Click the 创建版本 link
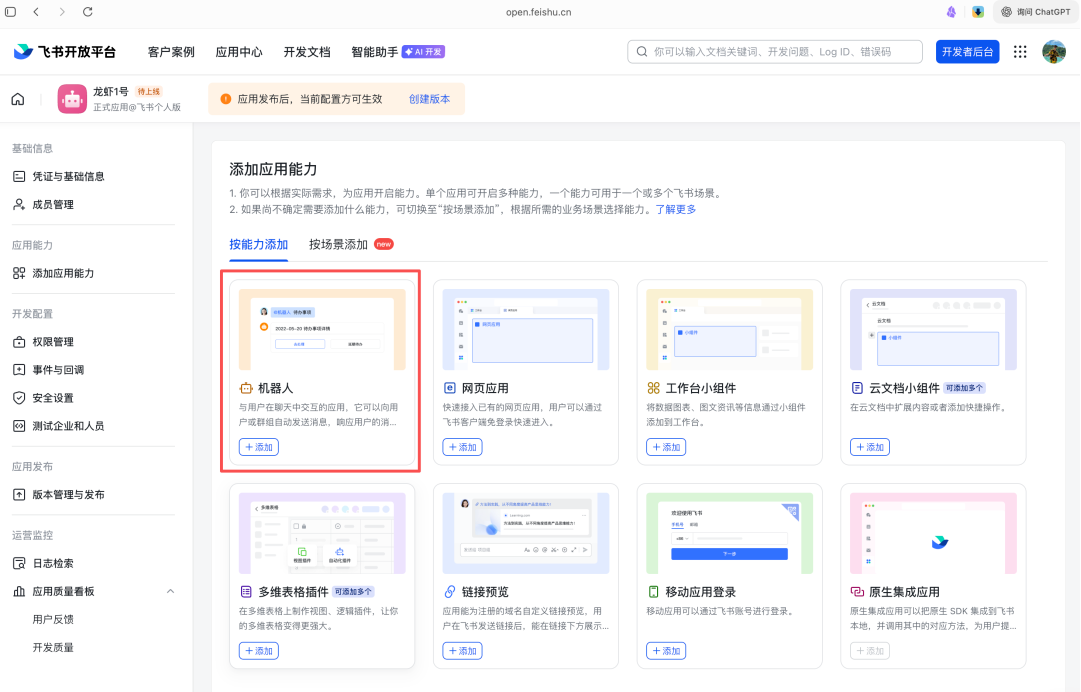This screenshot has height=692, width=1081. 429,99
